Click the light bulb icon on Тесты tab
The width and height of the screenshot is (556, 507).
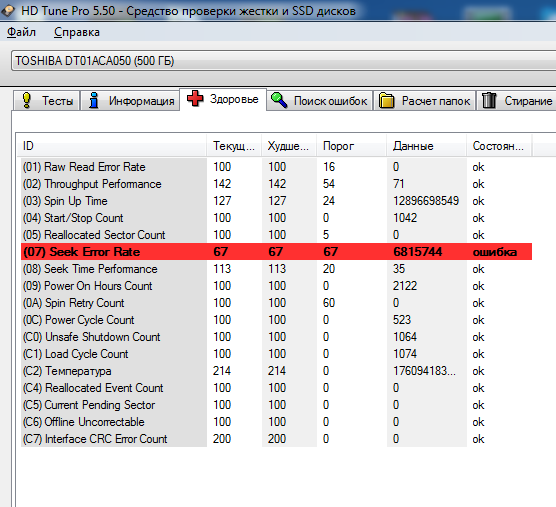pyautogui.click(x=27, y=100)
